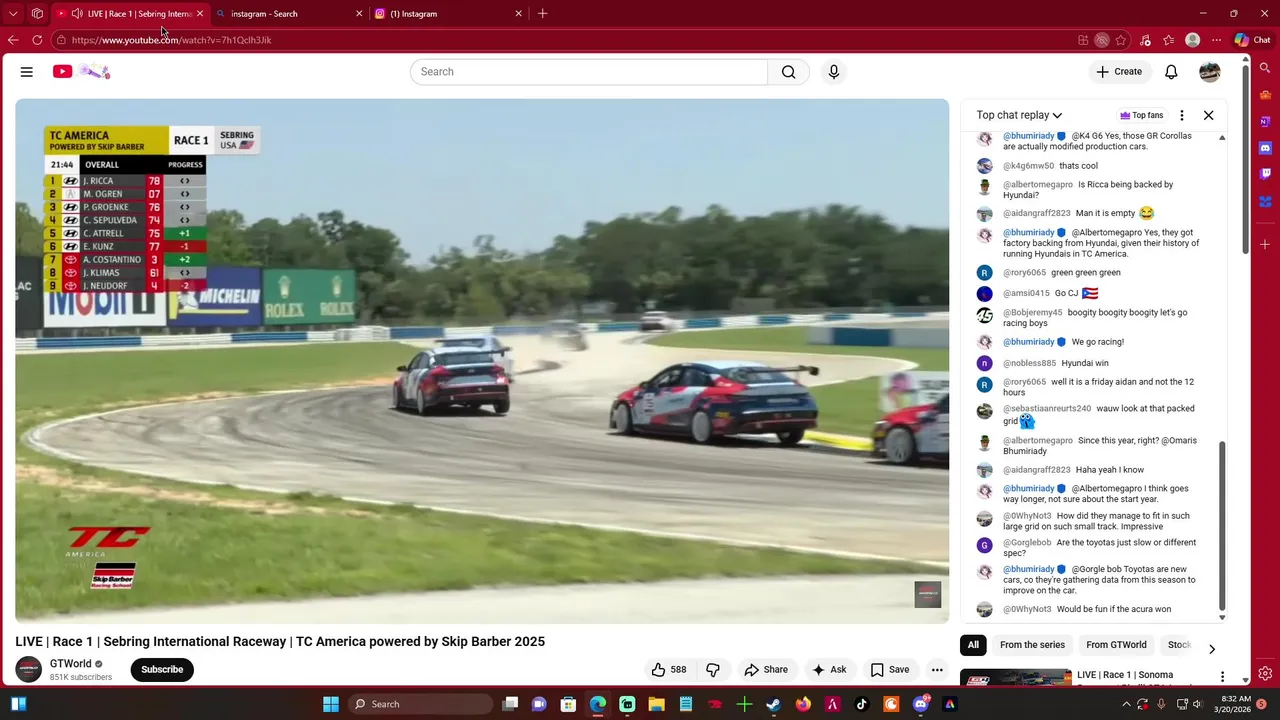
Task: Expand the filter chips with right arrow
Action: point(1212,648)
